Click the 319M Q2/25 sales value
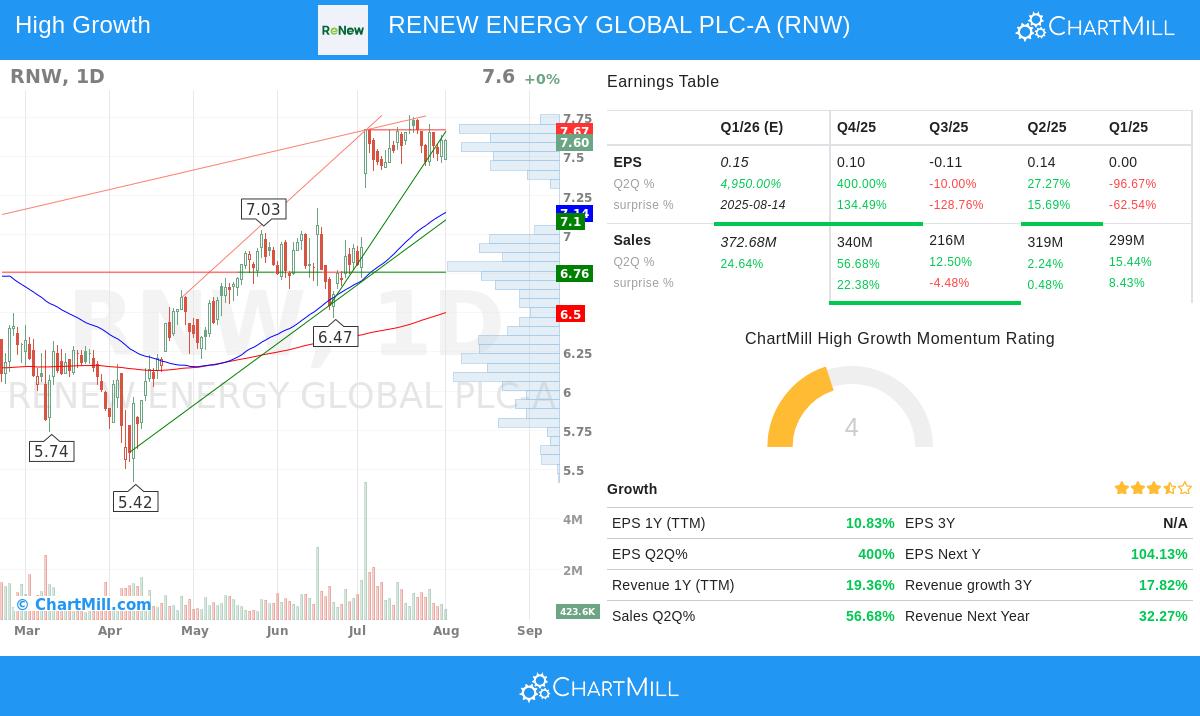 [x=1046, y=242]
